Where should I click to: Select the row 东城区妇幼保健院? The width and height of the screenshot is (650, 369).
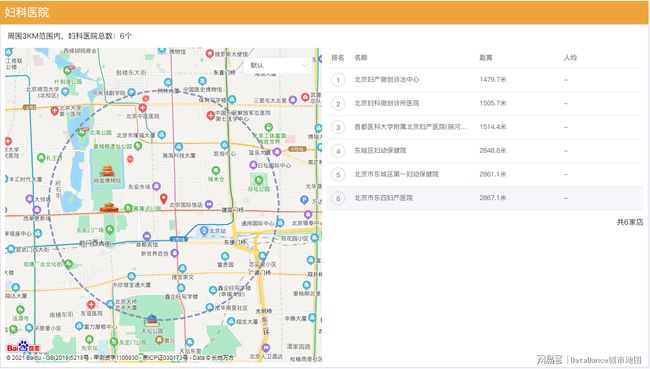[x=485, y=151]
